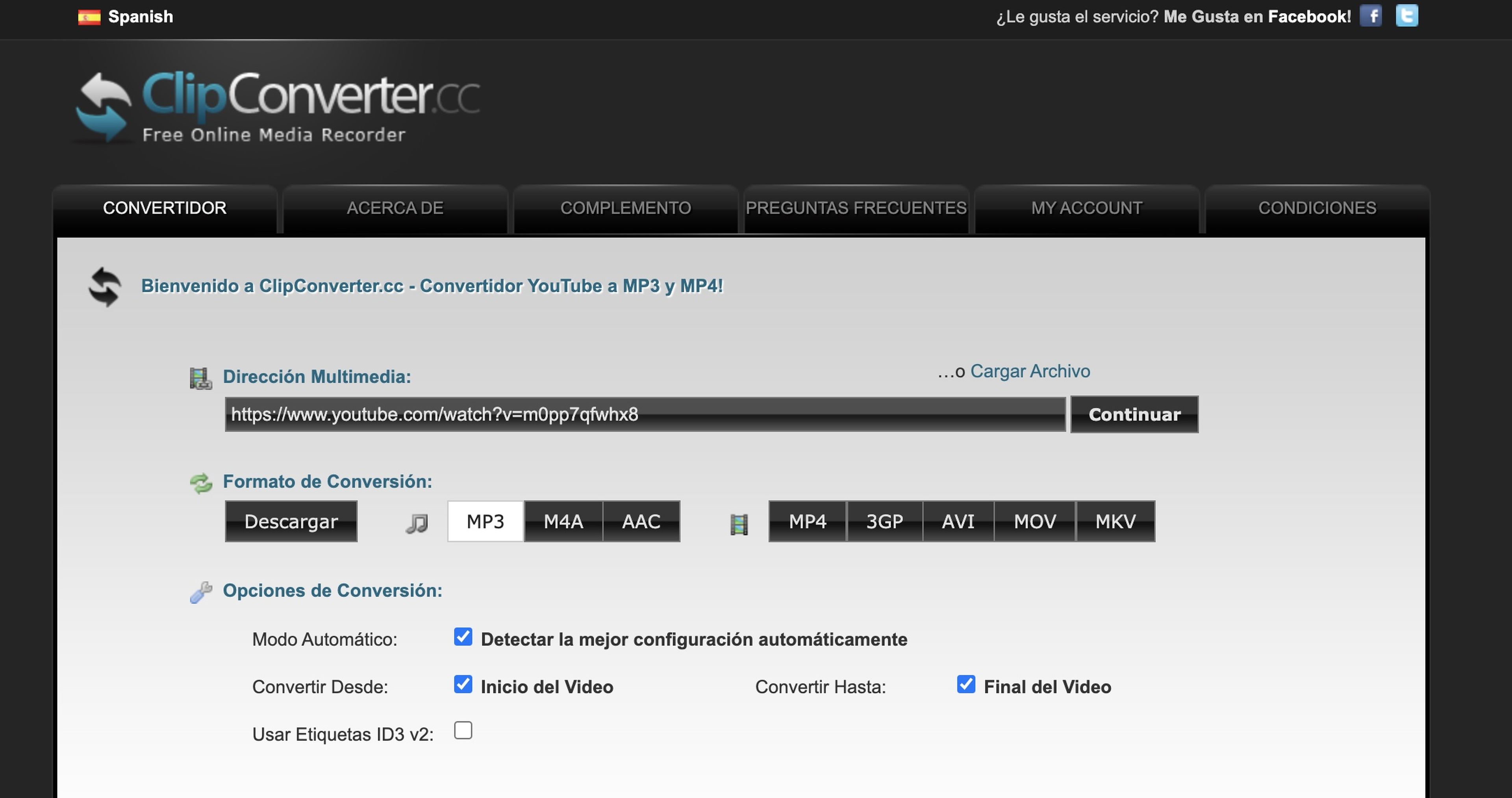Viewport: 1512px width, 798px height.
Task: Select M4A format
Action: pyautogui.click(x=563, y=521)
